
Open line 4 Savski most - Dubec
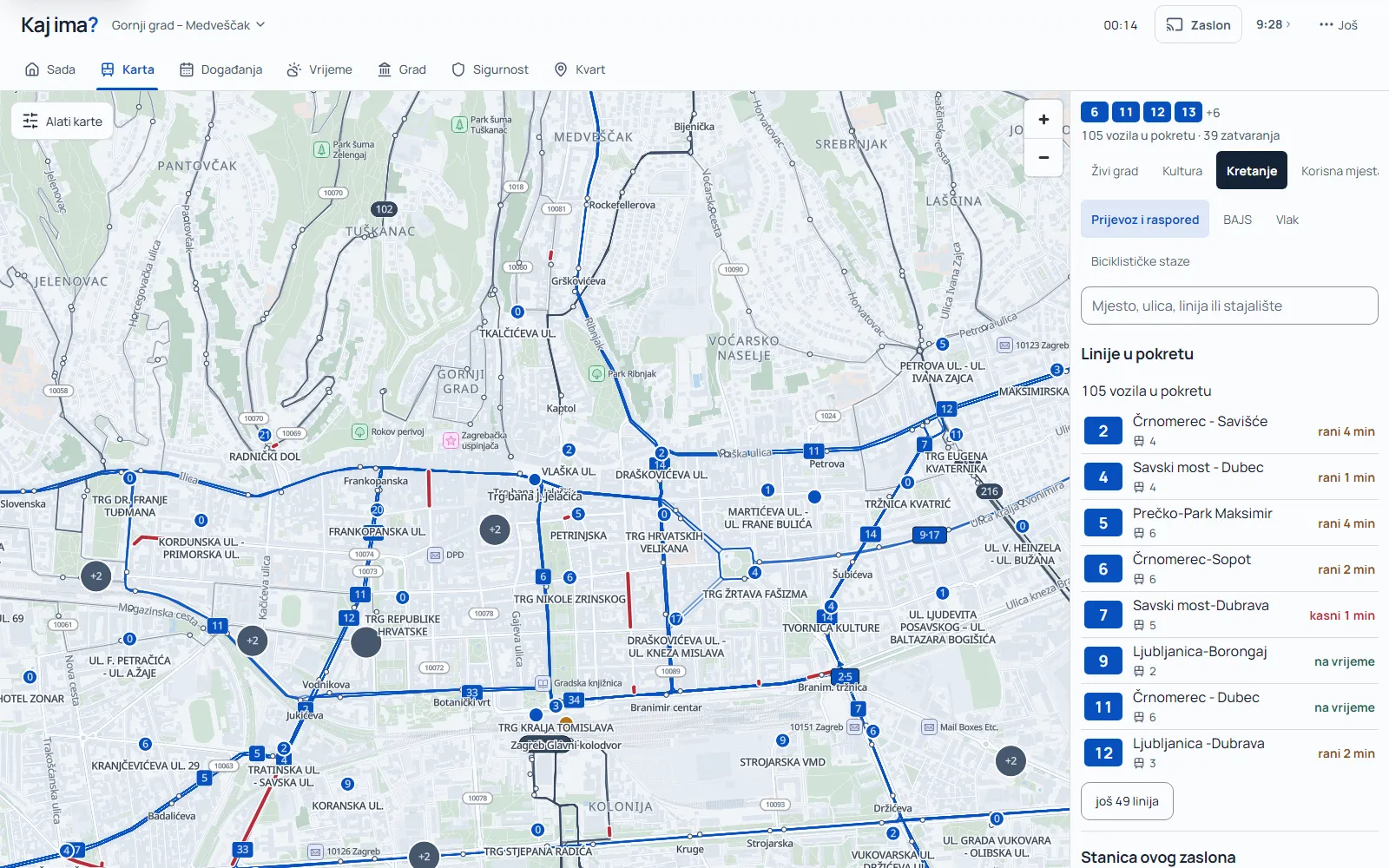pyautogui.click(x=1229, y=477)
